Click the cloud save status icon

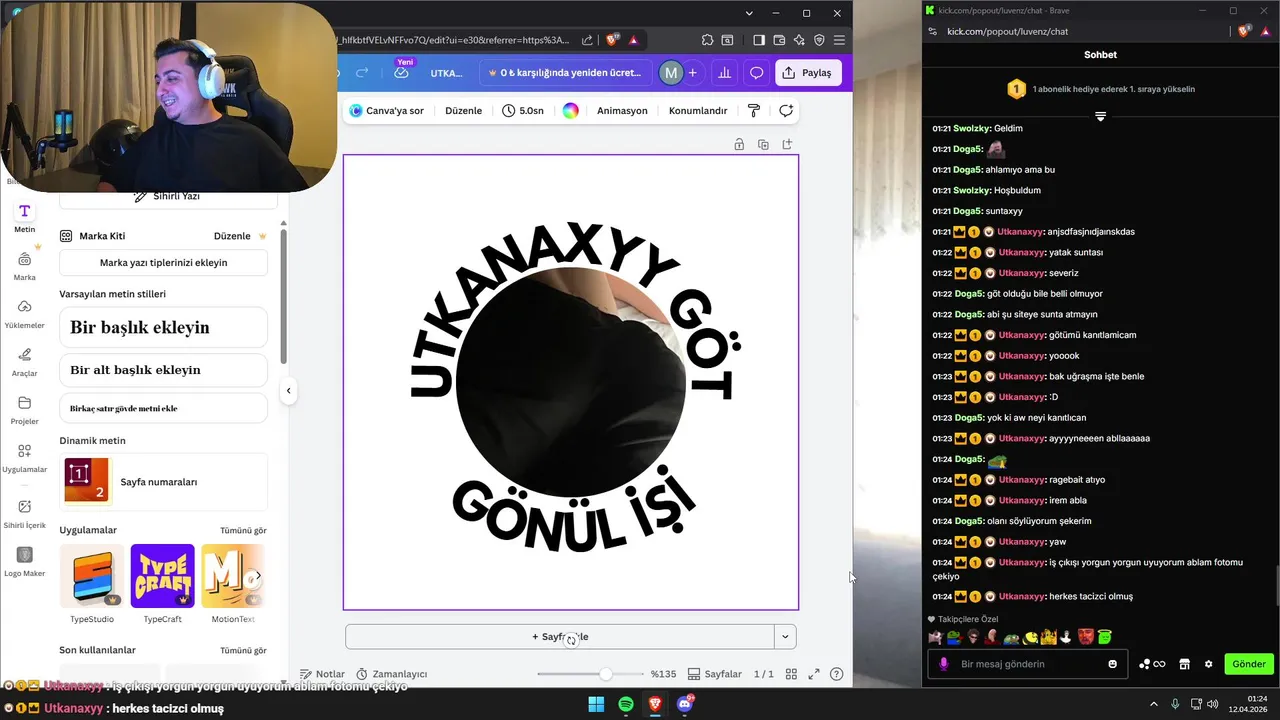coord(401,73)
